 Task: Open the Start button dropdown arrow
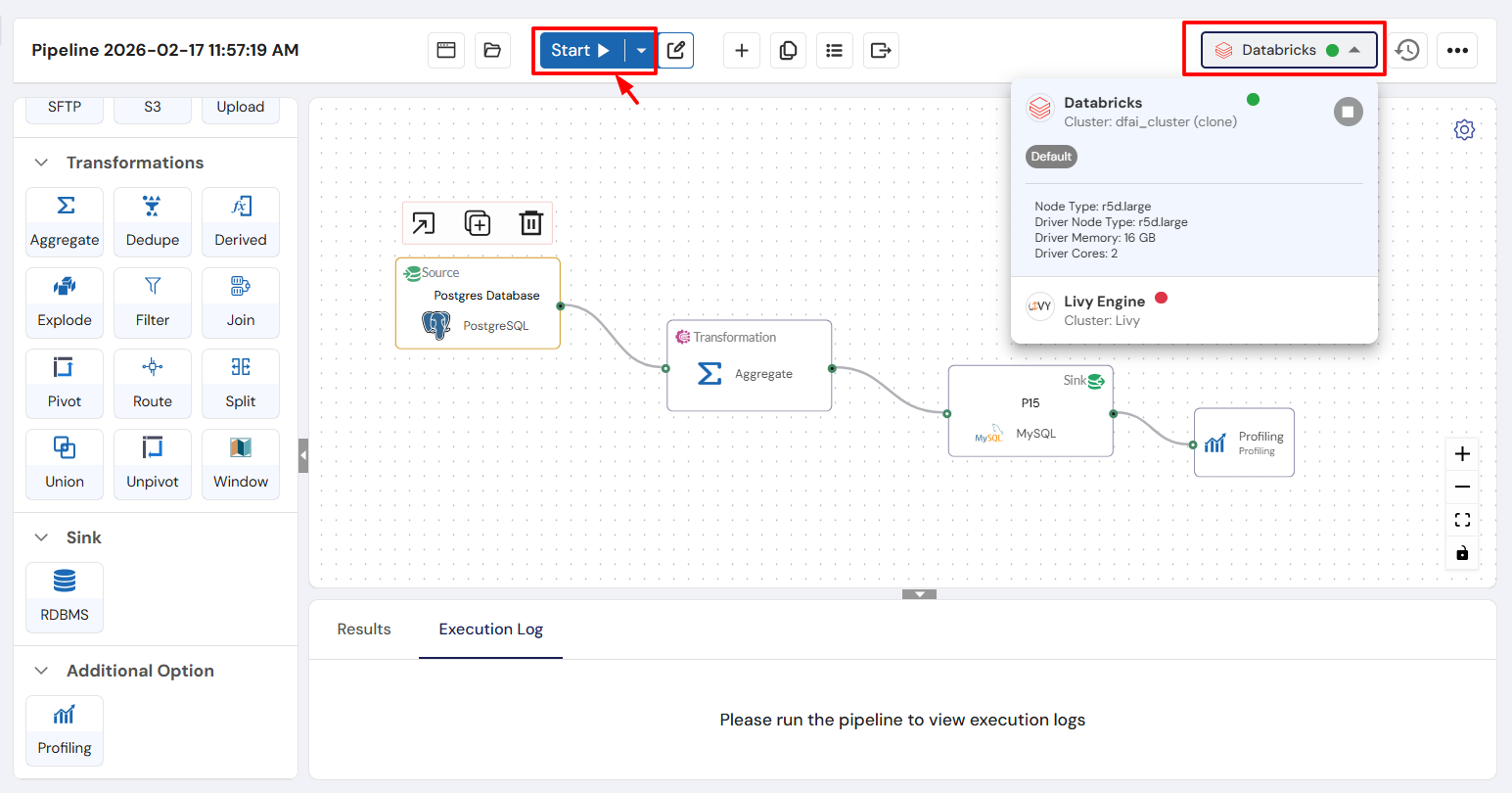(x=641, y=50)
